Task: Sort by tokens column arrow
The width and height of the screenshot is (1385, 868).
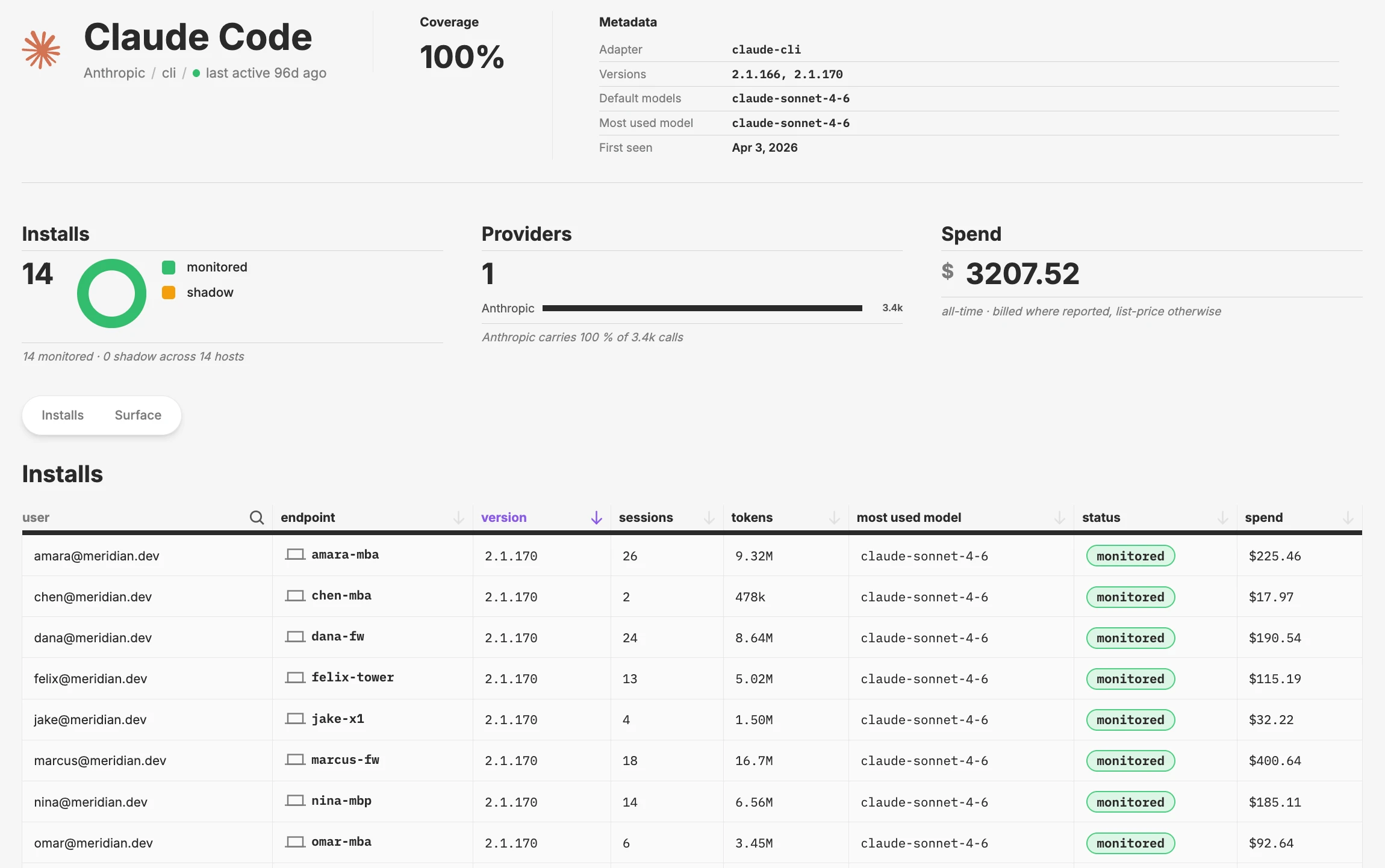Action: click(835, 518)
